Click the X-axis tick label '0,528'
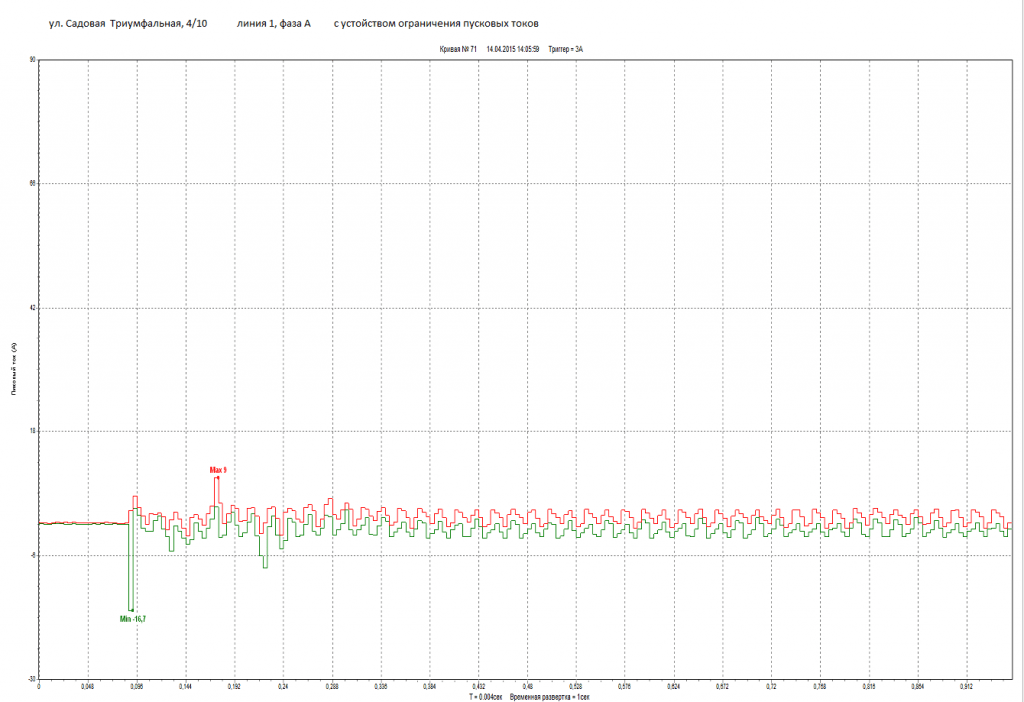Viewport: 1024px width, 702px height. [576, 687]
